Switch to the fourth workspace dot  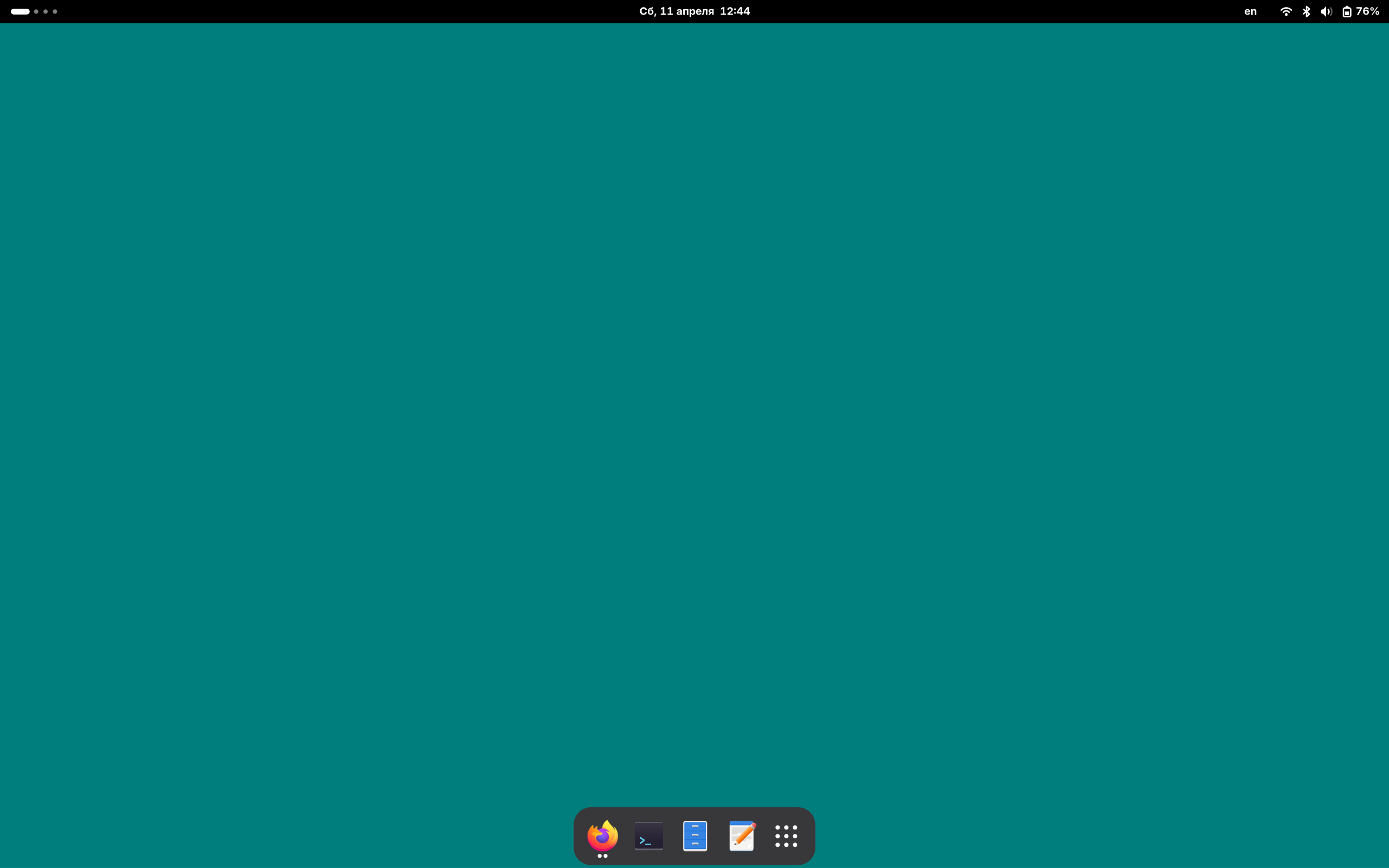coord(55,11)
